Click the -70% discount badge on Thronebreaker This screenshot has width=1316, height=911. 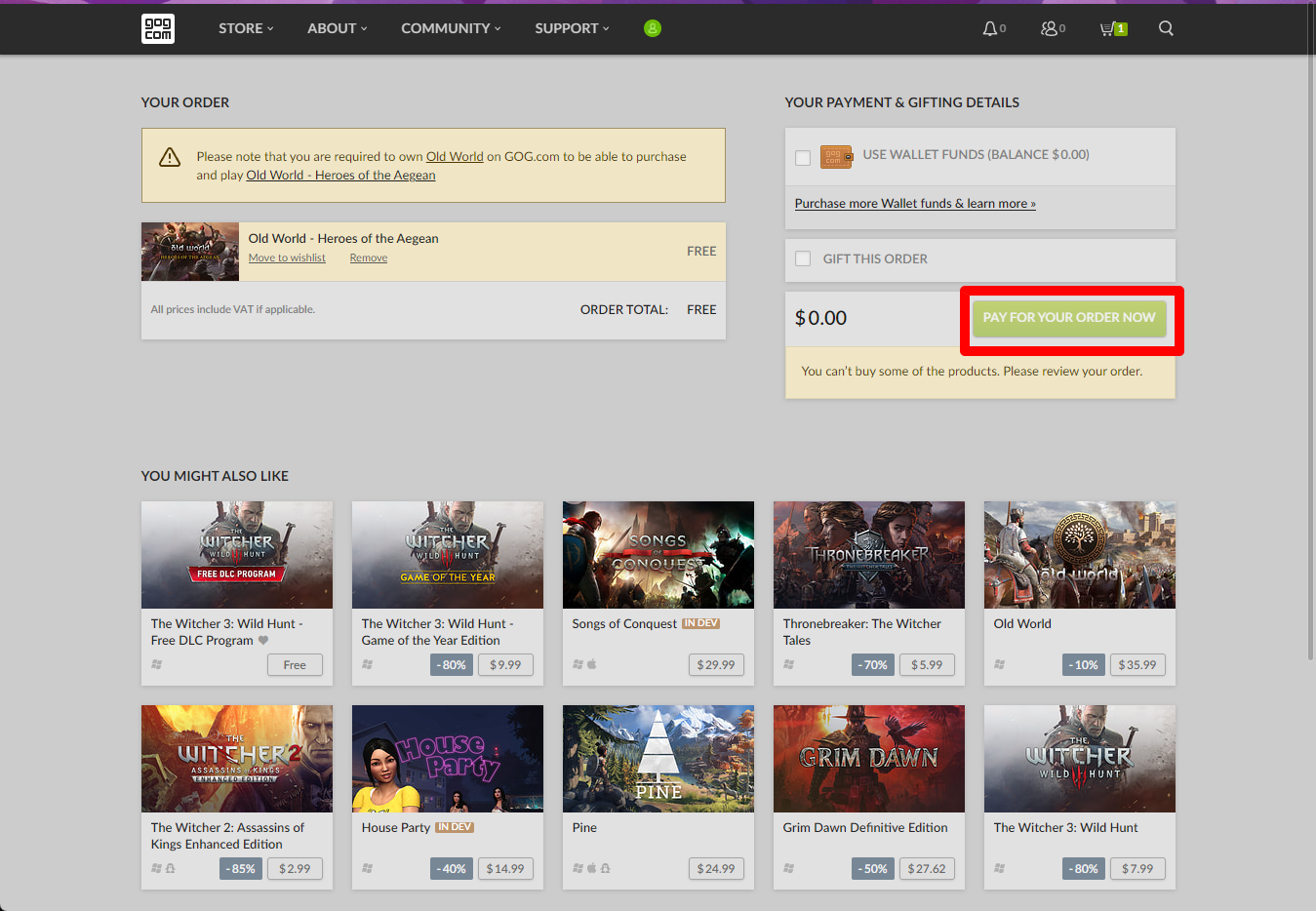pos(873,665)
